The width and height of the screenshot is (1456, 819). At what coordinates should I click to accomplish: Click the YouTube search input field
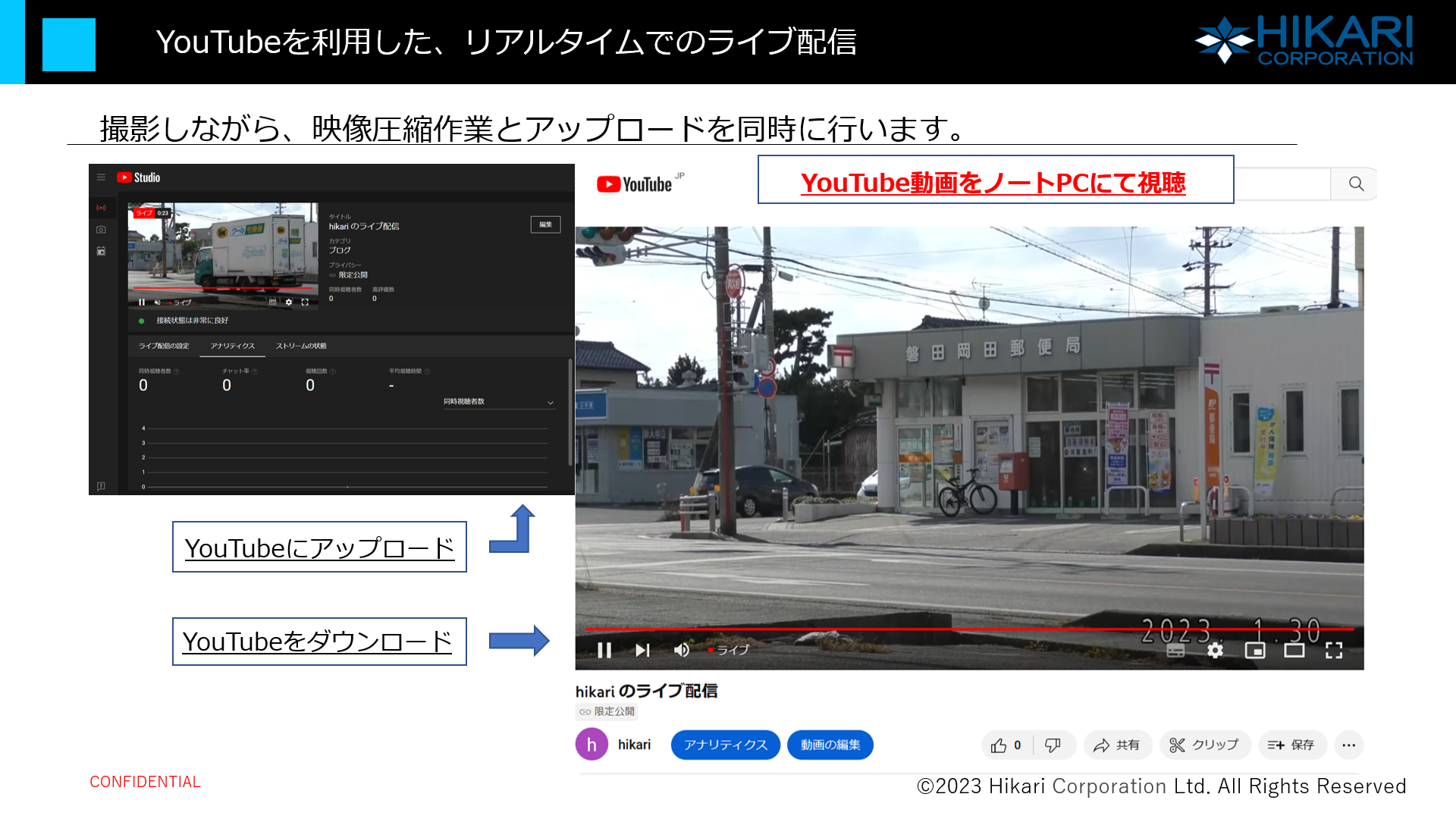pos(1282,184)
